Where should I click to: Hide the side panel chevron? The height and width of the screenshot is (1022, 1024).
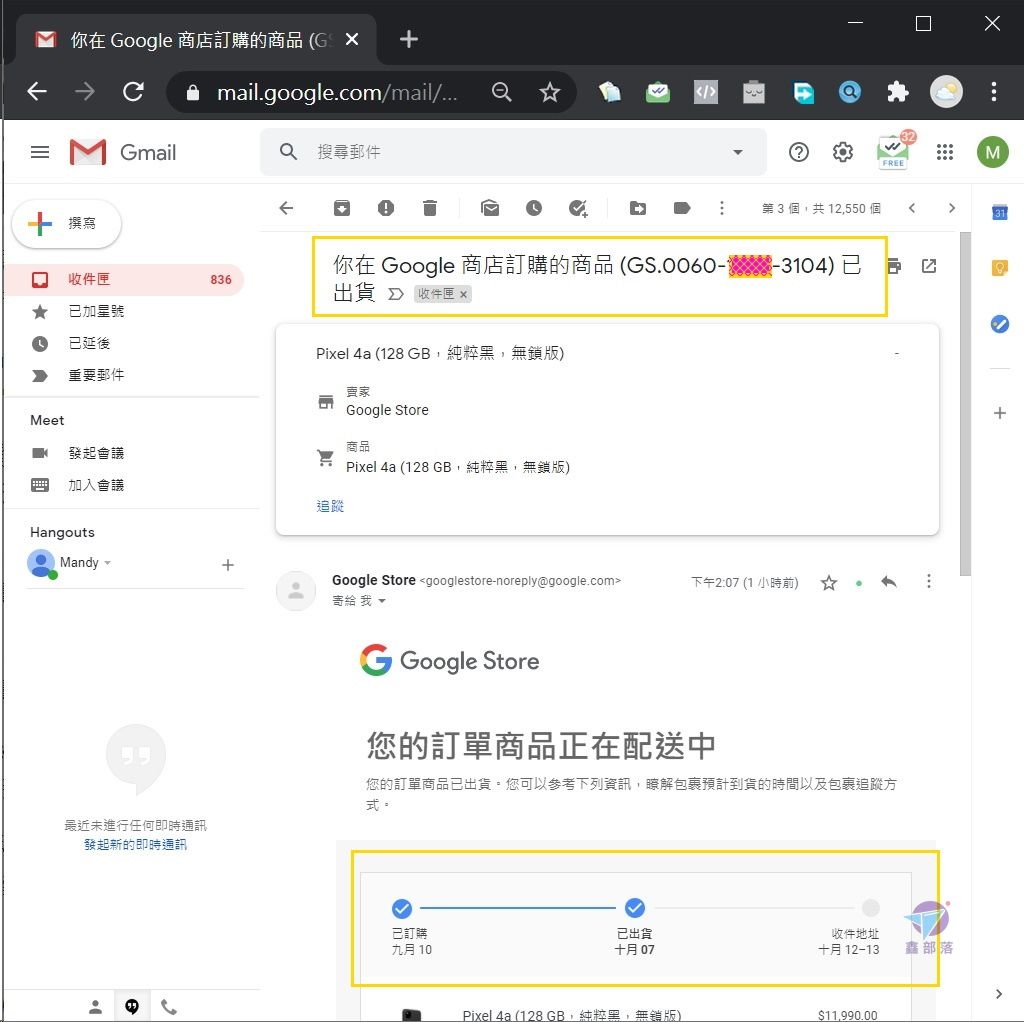(999, 994)
